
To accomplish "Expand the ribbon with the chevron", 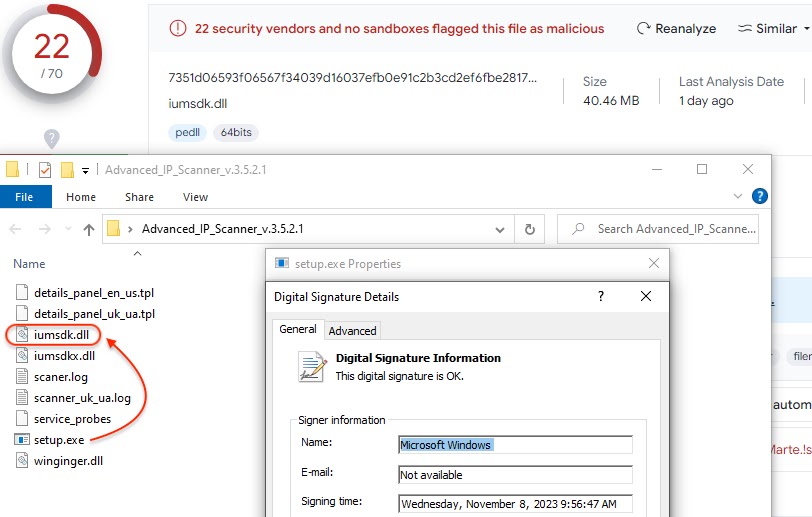I will (739, 197).
